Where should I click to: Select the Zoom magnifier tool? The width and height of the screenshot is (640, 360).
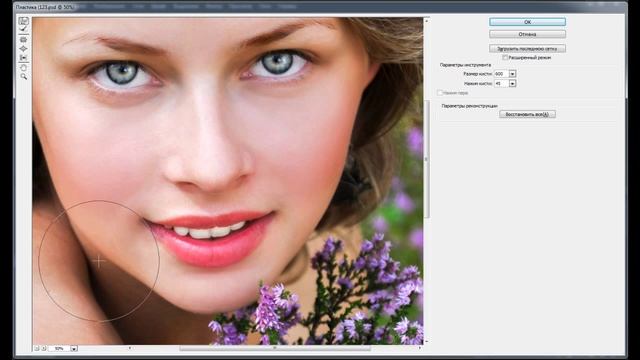click(23, 76)
